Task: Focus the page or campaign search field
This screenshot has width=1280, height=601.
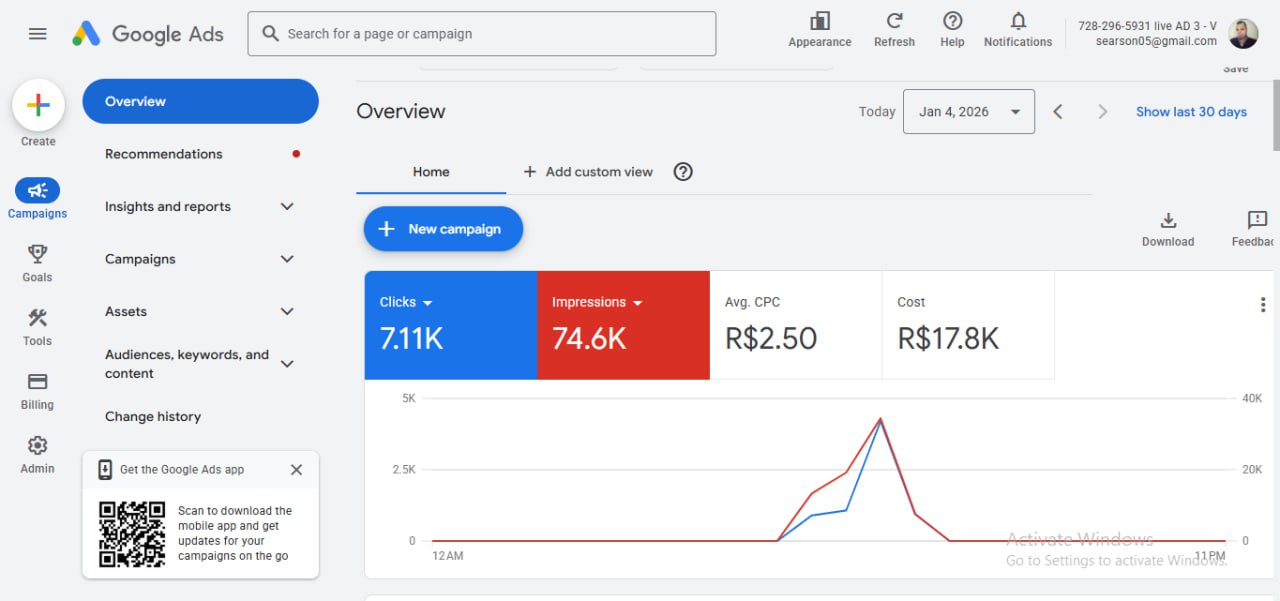Action: tap(482, 34)
